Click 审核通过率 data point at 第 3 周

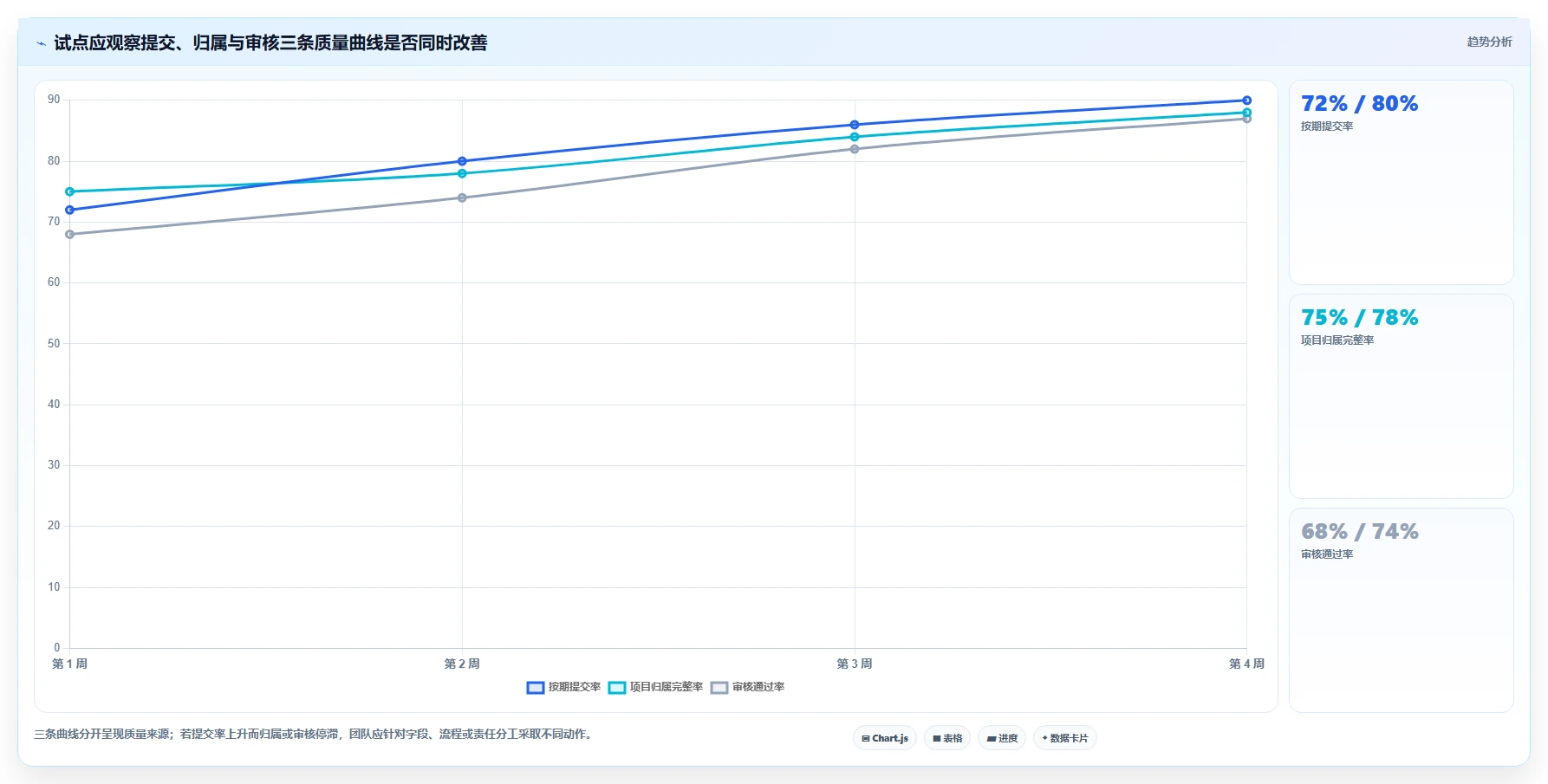tap(855, 149)
